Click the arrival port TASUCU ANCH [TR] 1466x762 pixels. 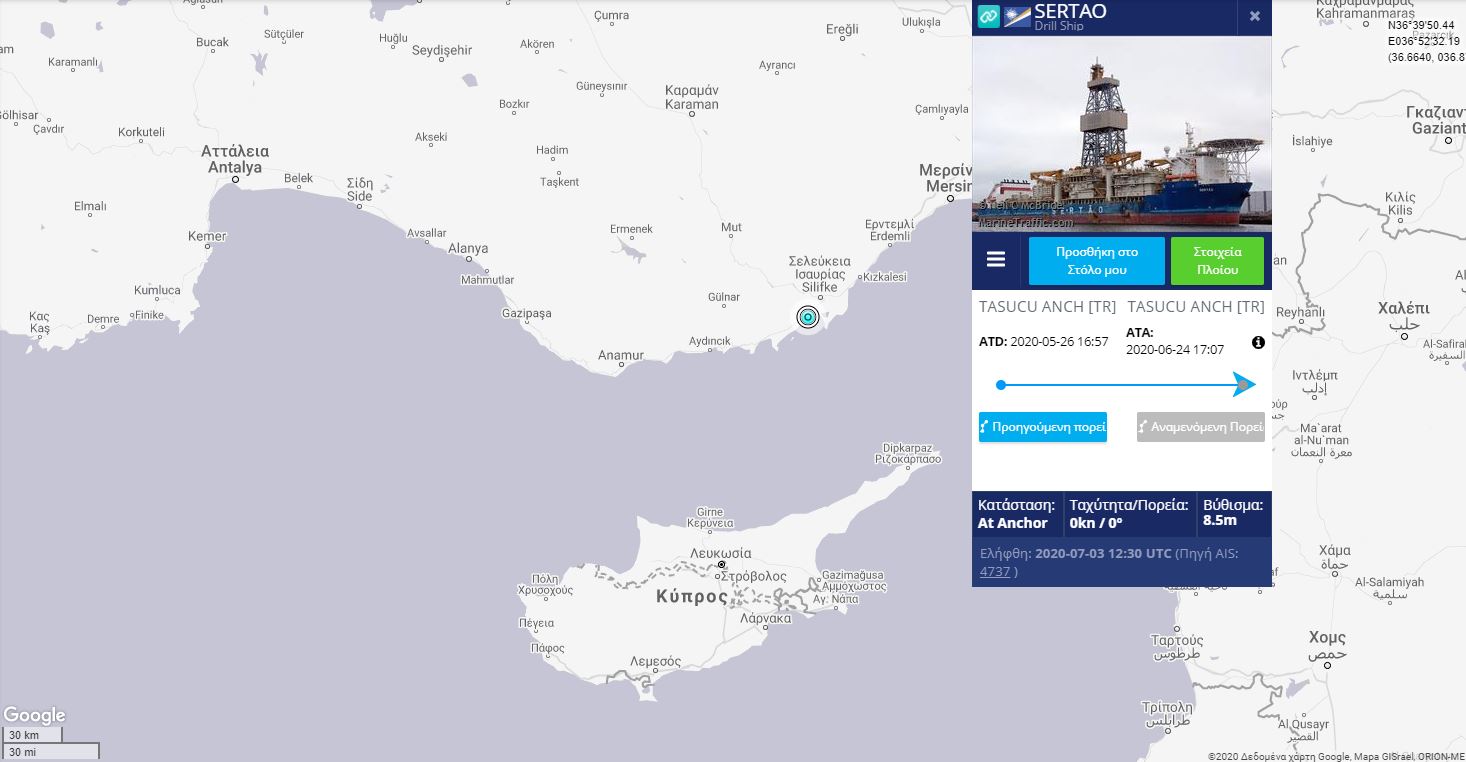1195,307
